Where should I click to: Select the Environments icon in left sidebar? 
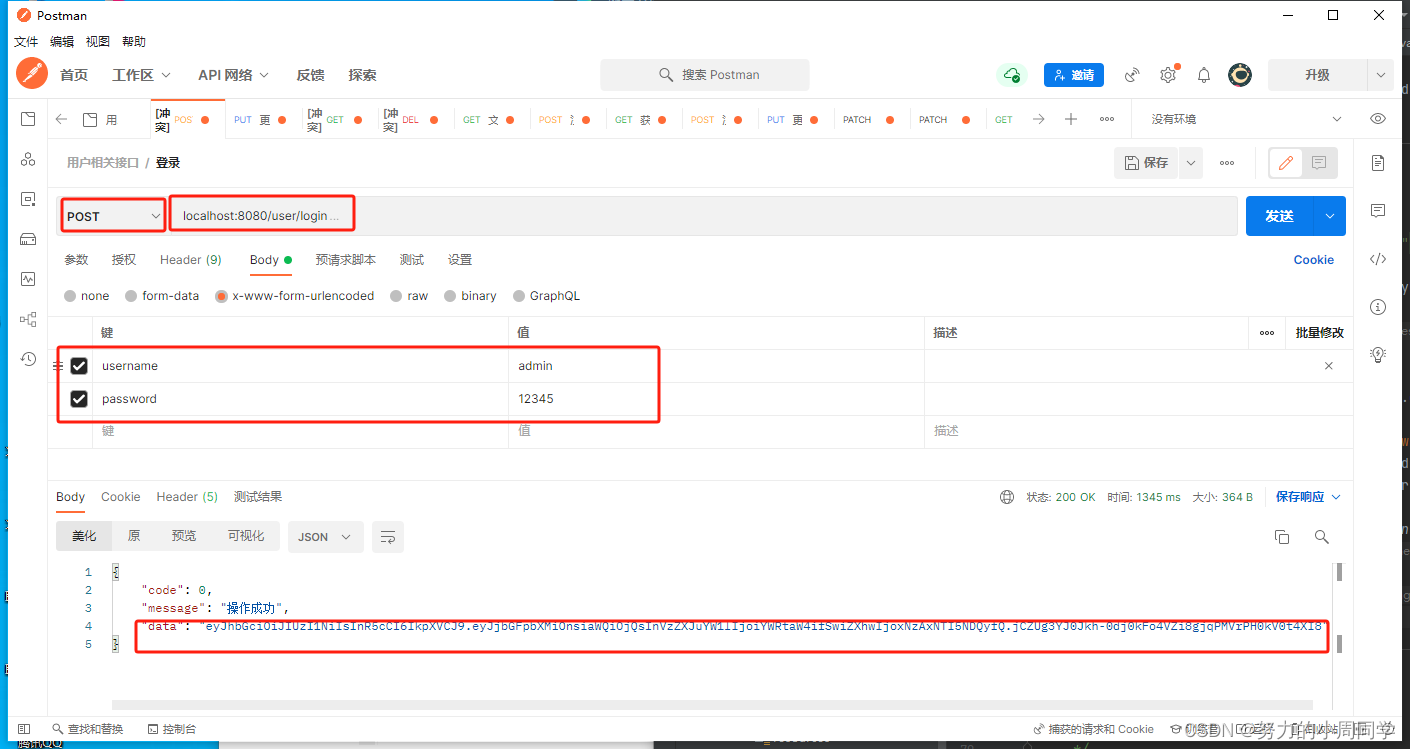[27, 239]
